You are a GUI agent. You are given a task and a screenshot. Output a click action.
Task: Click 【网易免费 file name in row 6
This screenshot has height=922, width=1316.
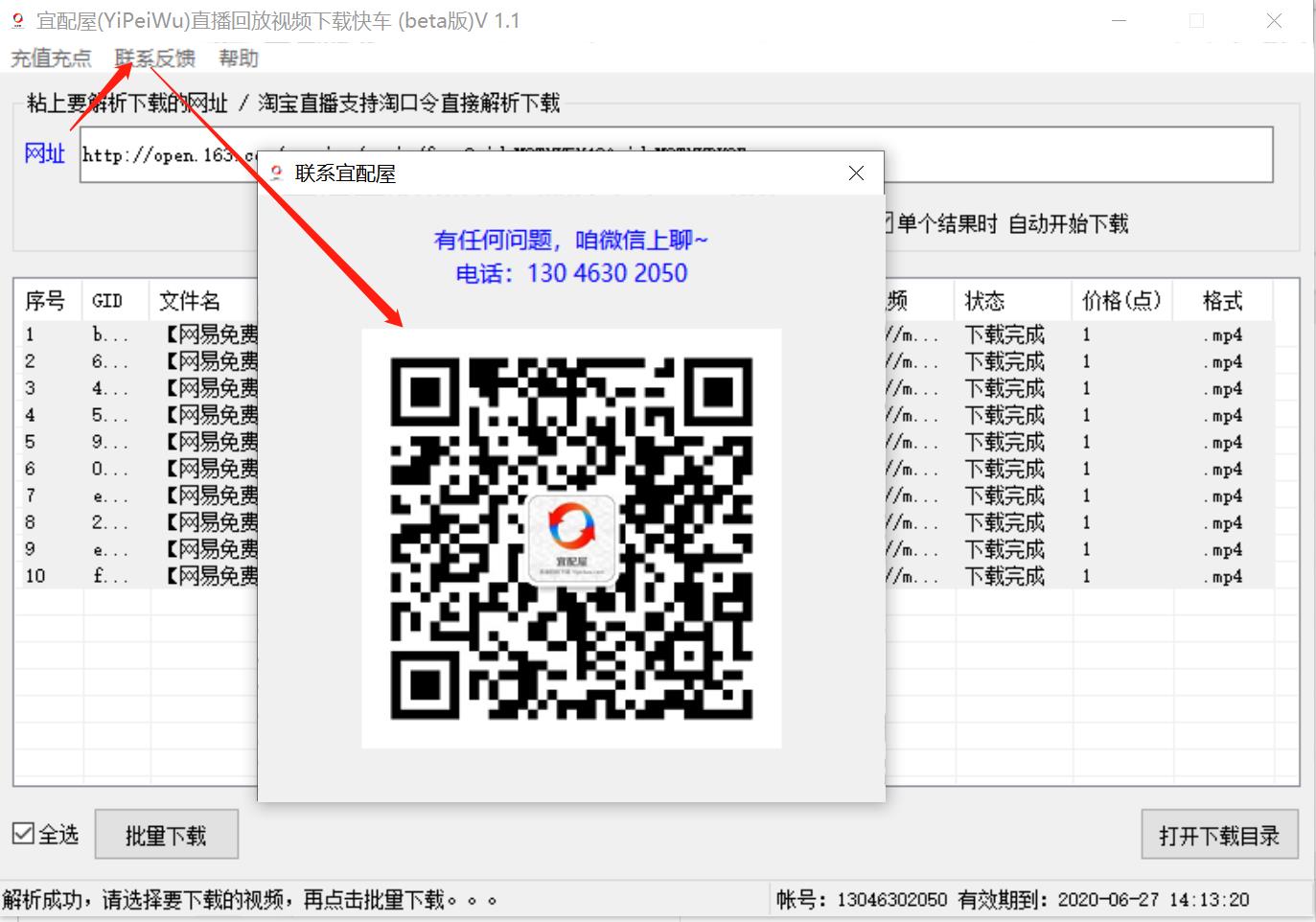coord(211,469)
